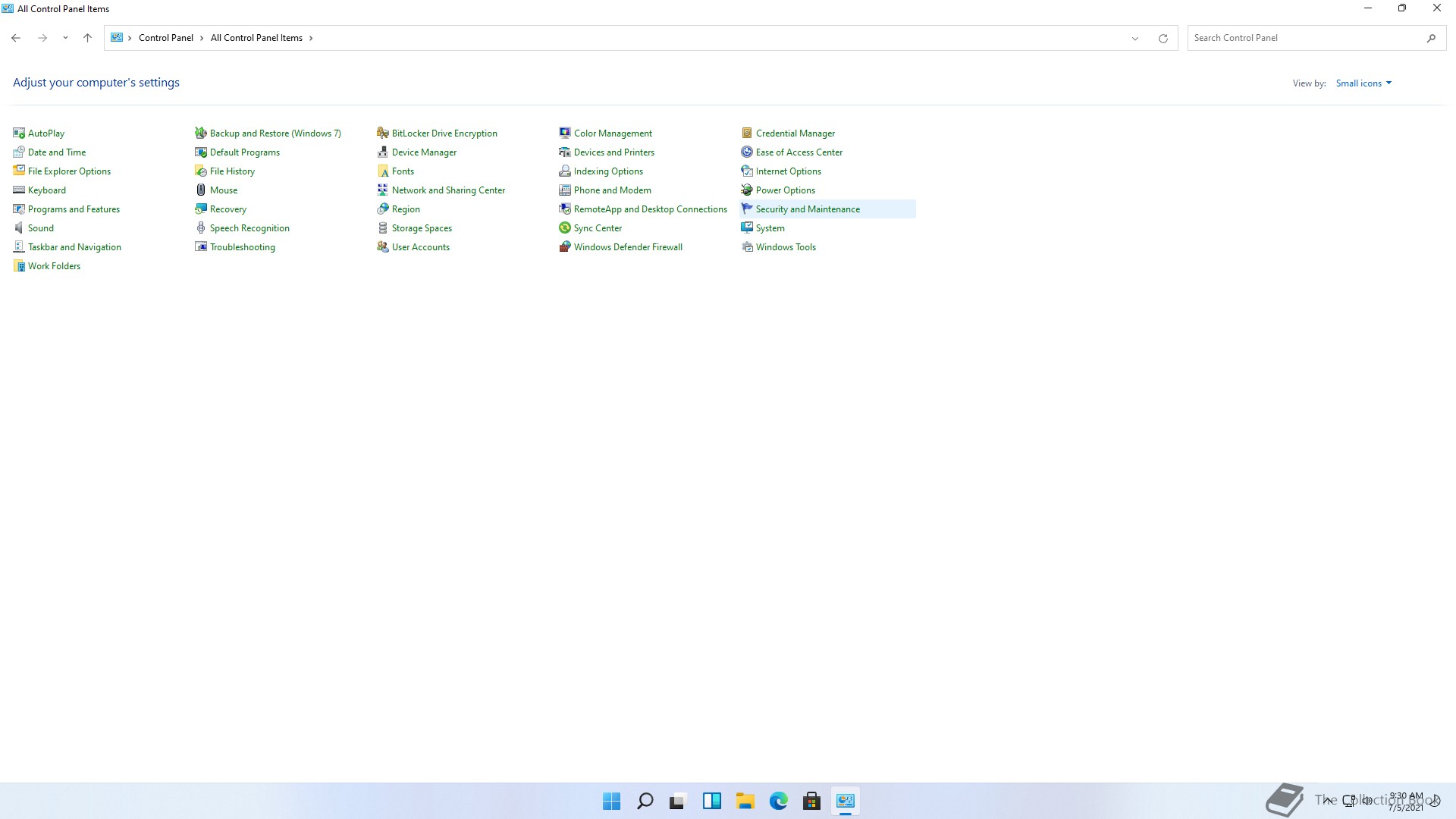Click Backup and Restore icon

pos(201,133)
